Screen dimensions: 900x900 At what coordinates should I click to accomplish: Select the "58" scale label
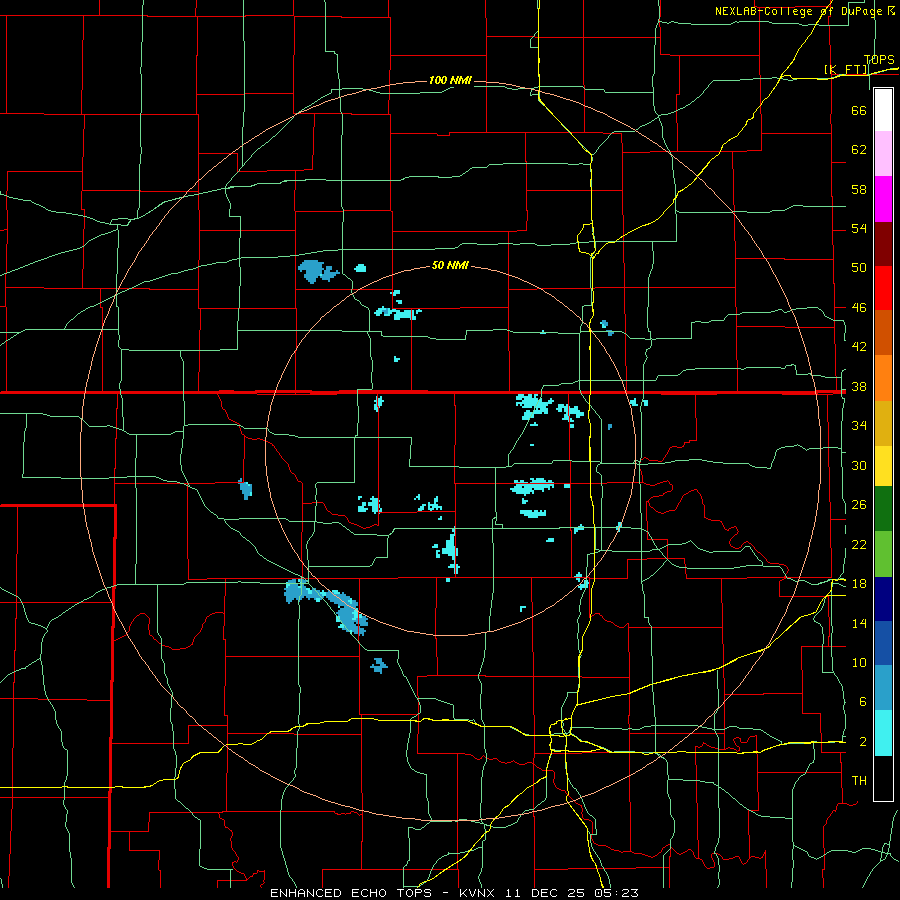click(859, 189)
